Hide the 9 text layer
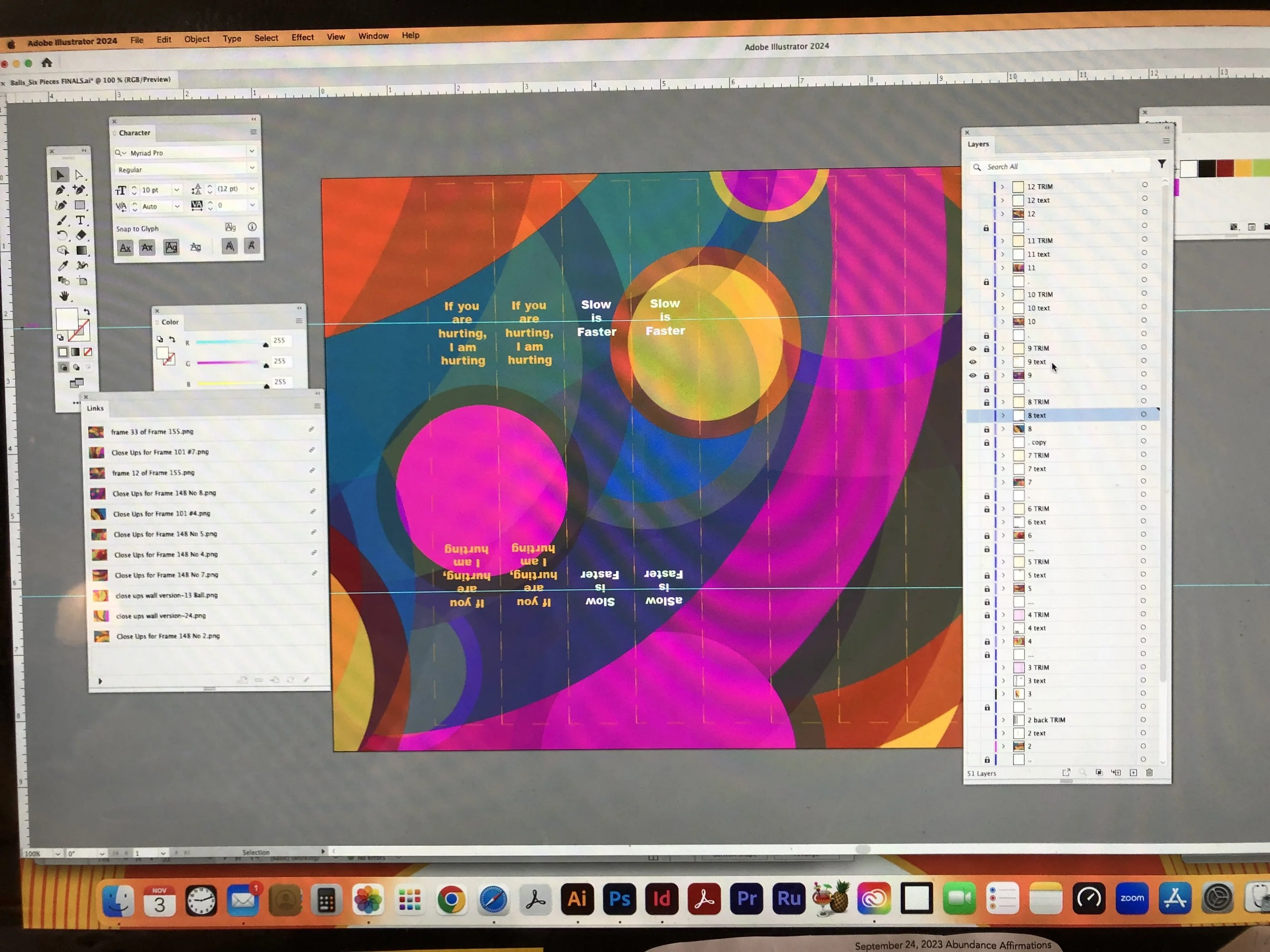 [973, 362]
